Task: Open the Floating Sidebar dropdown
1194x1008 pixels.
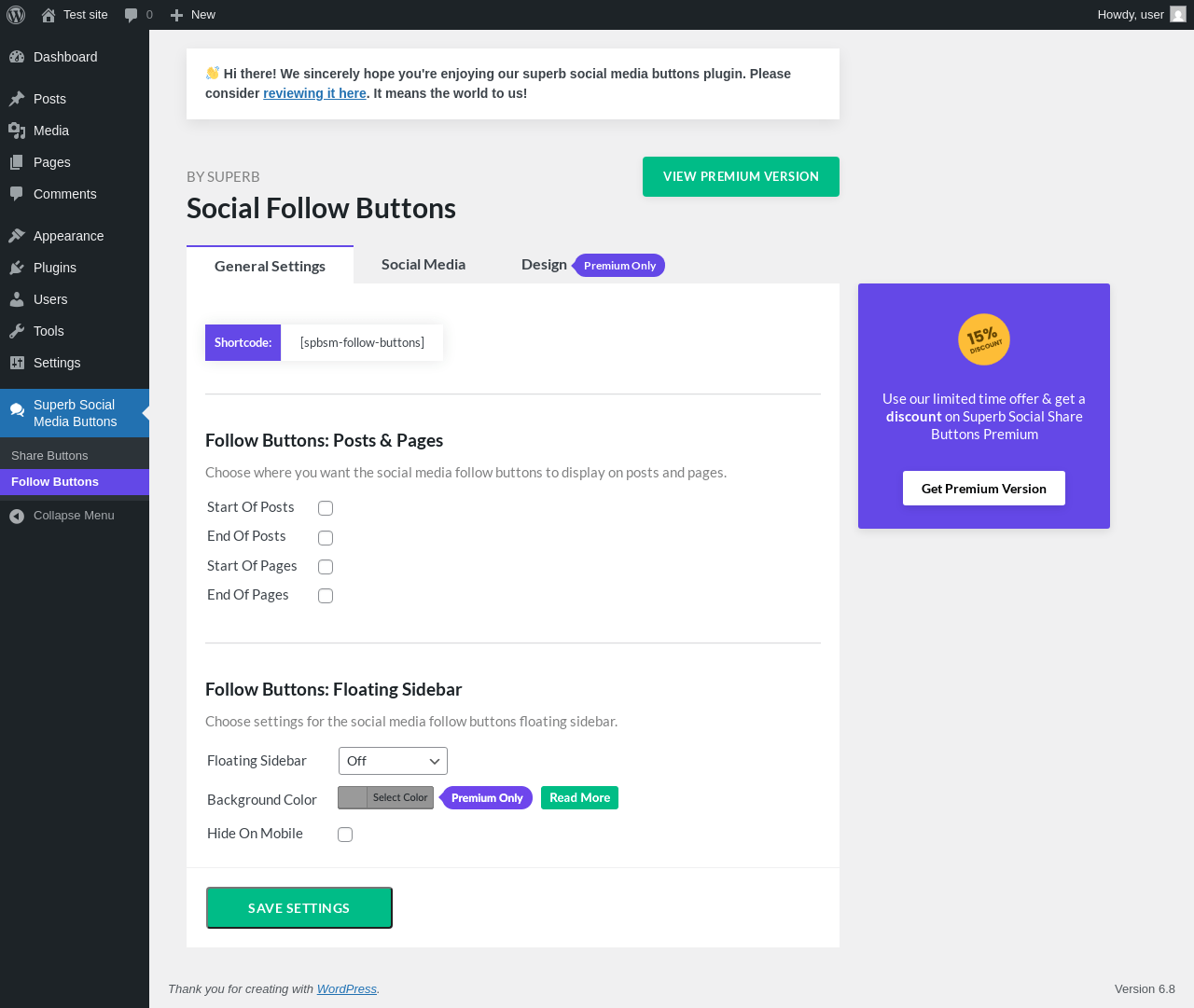Action: [x=393, y=761]
